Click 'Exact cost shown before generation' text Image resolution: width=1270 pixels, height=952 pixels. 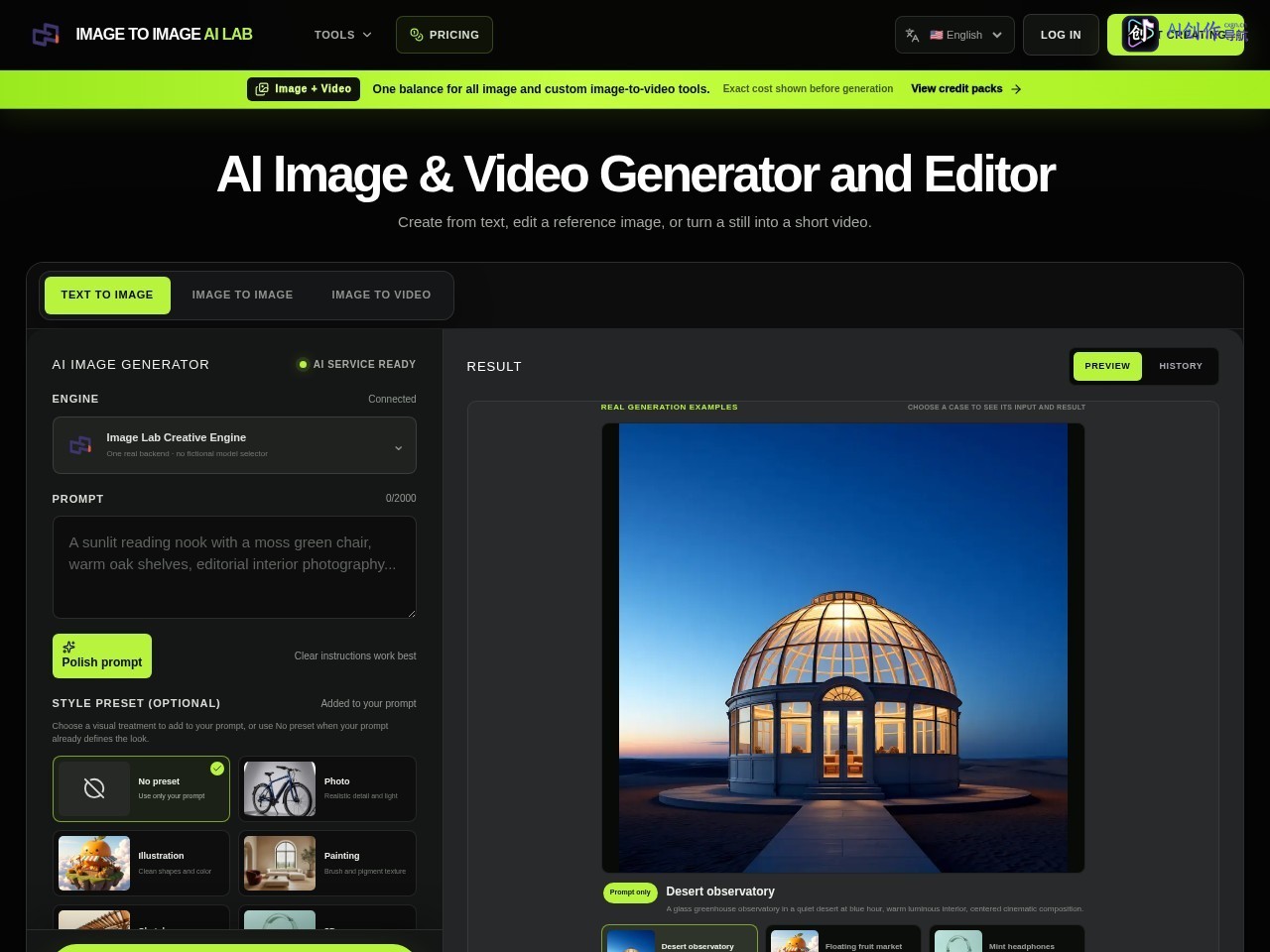[808, 89]
